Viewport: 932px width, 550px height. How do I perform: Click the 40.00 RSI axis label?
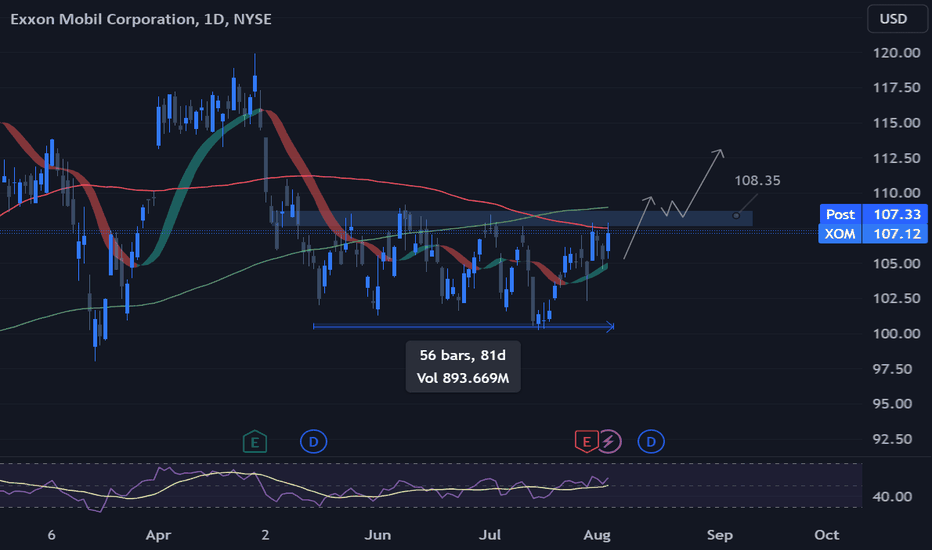pyautogui.click(x=892, y=496)
